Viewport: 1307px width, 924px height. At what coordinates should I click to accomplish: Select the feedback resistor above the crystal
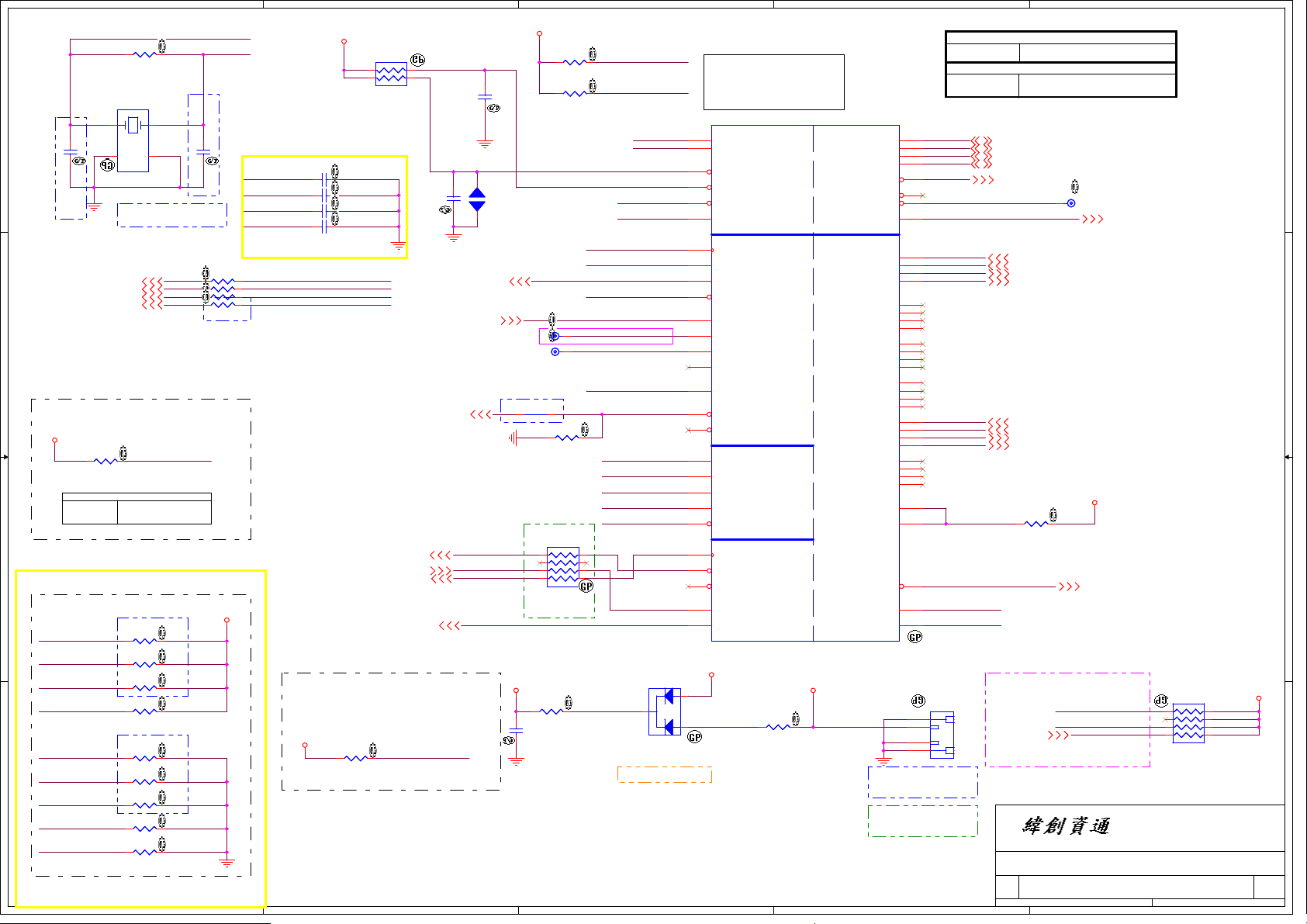(x=144, y=54)
